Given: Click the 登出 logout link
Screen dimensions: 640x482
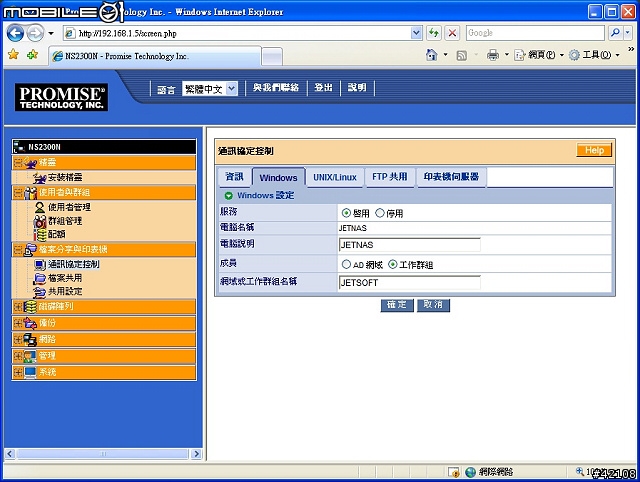Looking at the screenshot, I should tap(324, 88).
